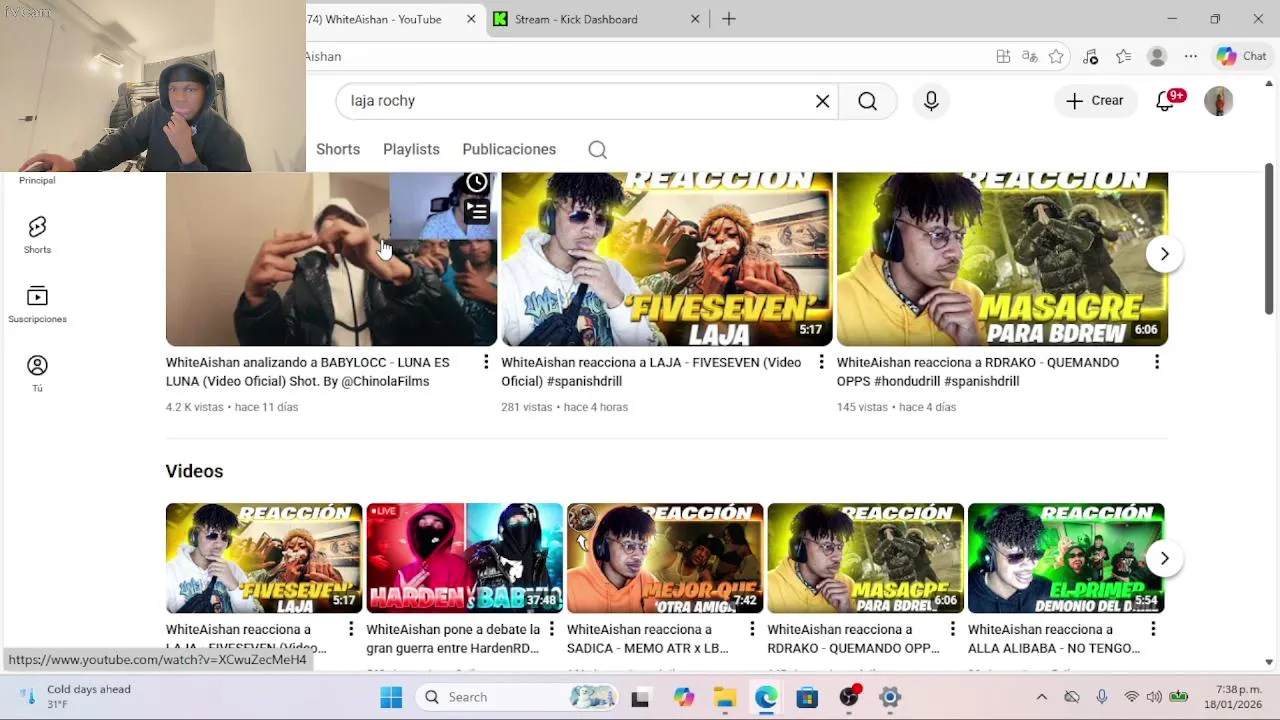Open YouTube notifications bell
The height and width of the screenshot is (720, 1280).
(x=1166, y=101)
